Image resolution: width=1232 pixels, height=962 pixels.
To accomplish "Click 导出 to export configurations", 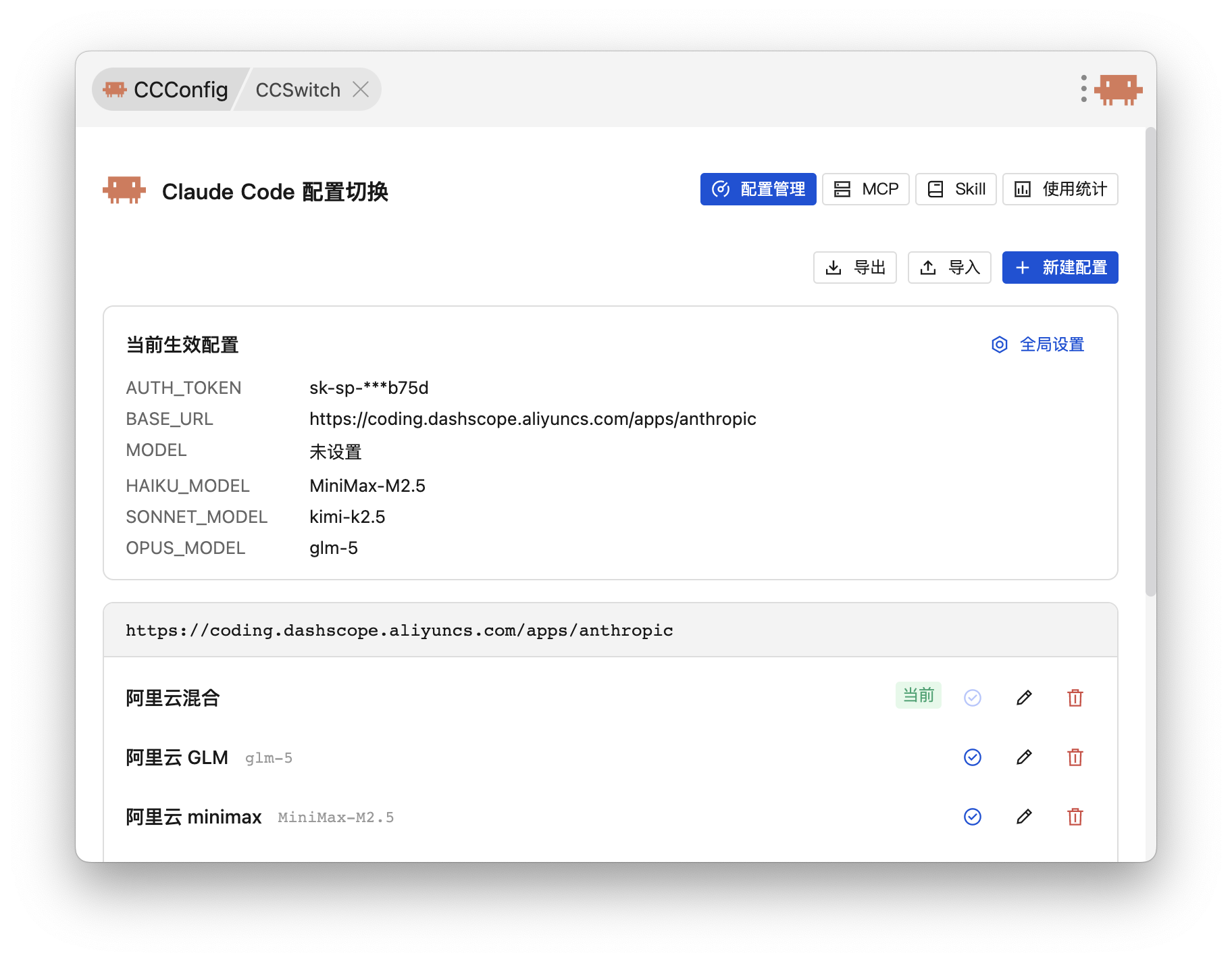I will pyautogui.click(x=854, y=268).
